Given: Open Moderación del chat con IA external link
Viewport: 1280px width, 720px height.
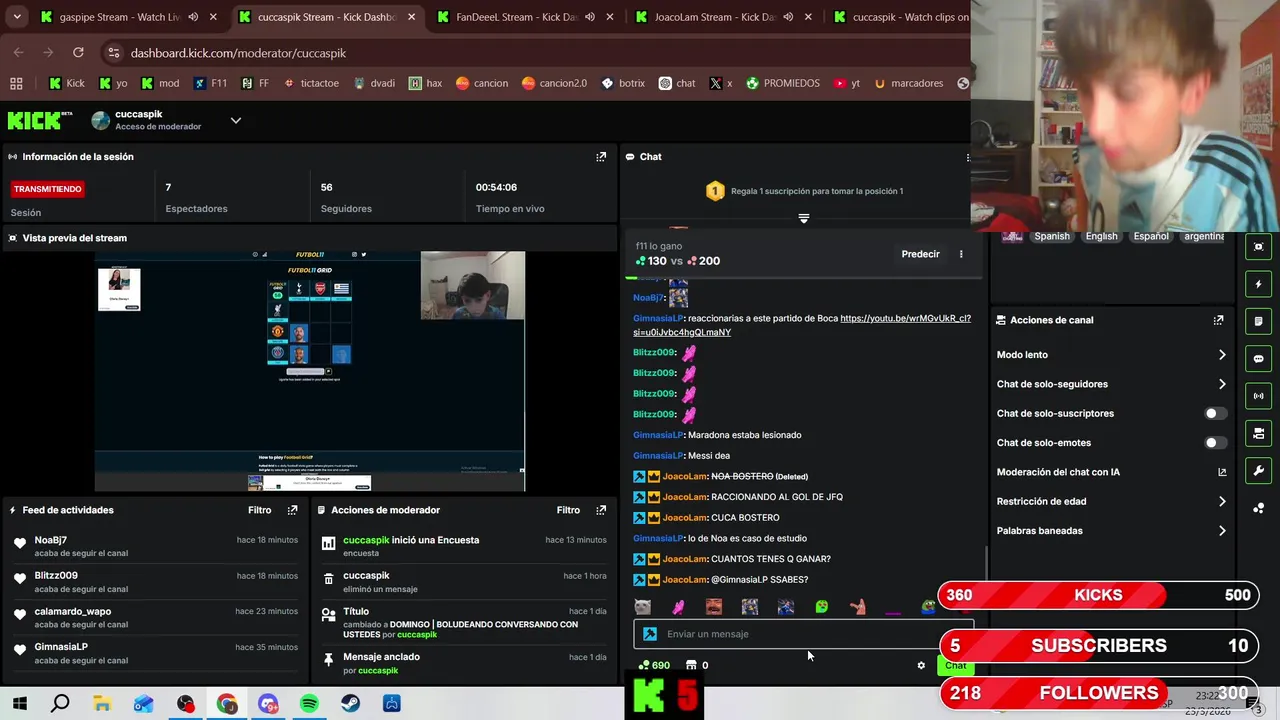Looking at the screenshot, I should click(x=1222, y=472).
